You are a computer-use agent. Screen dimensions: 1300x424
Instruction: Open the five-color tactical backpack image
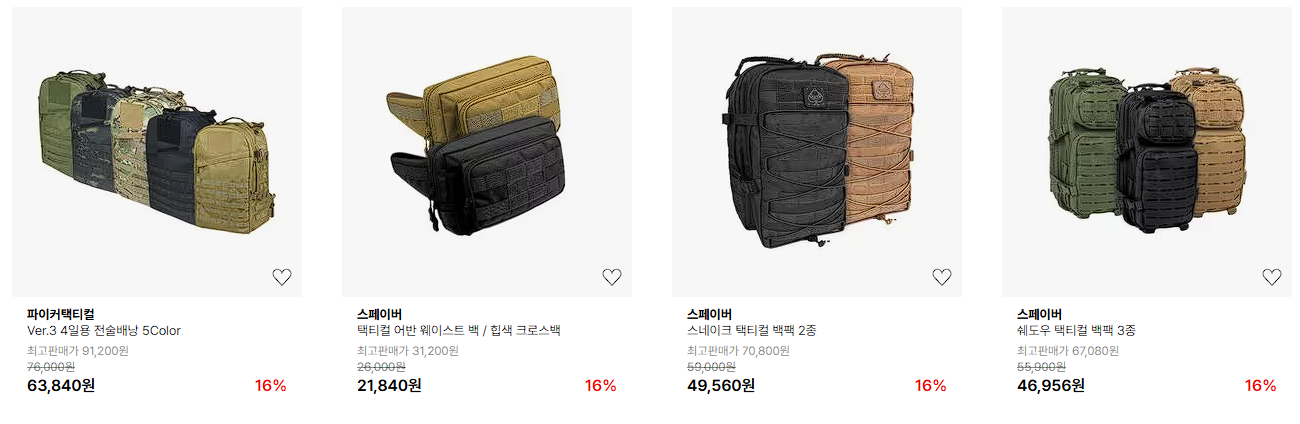point(157,152)
